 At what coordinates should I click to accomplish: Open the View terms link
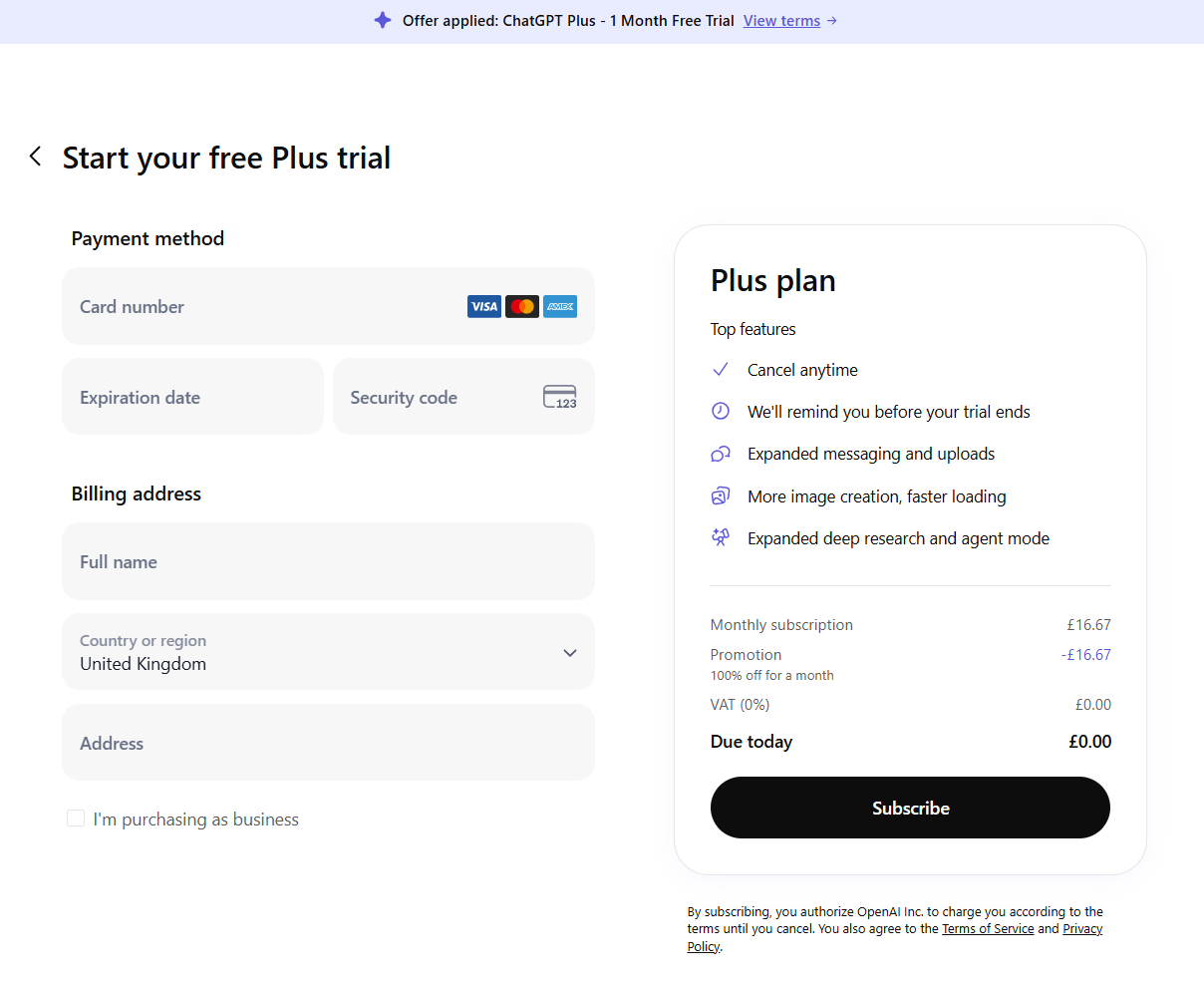click(x=782, y=21)
